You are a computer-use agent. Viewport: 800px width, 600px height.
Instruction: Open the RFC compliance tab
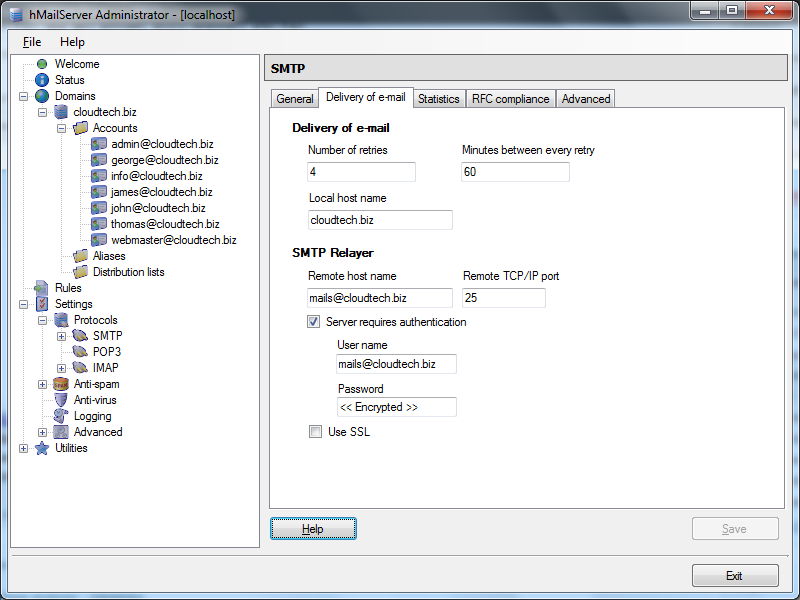(511, 98)
